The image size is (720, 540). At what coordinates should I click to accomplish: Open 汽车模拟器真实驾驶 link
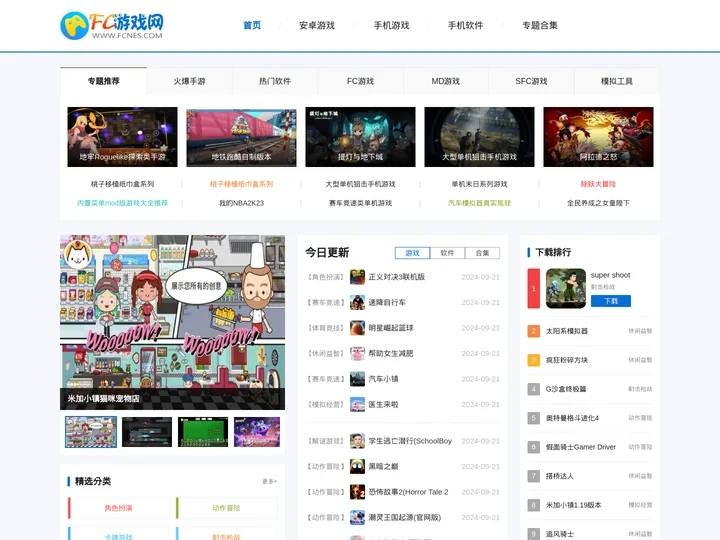pos(479,203)
